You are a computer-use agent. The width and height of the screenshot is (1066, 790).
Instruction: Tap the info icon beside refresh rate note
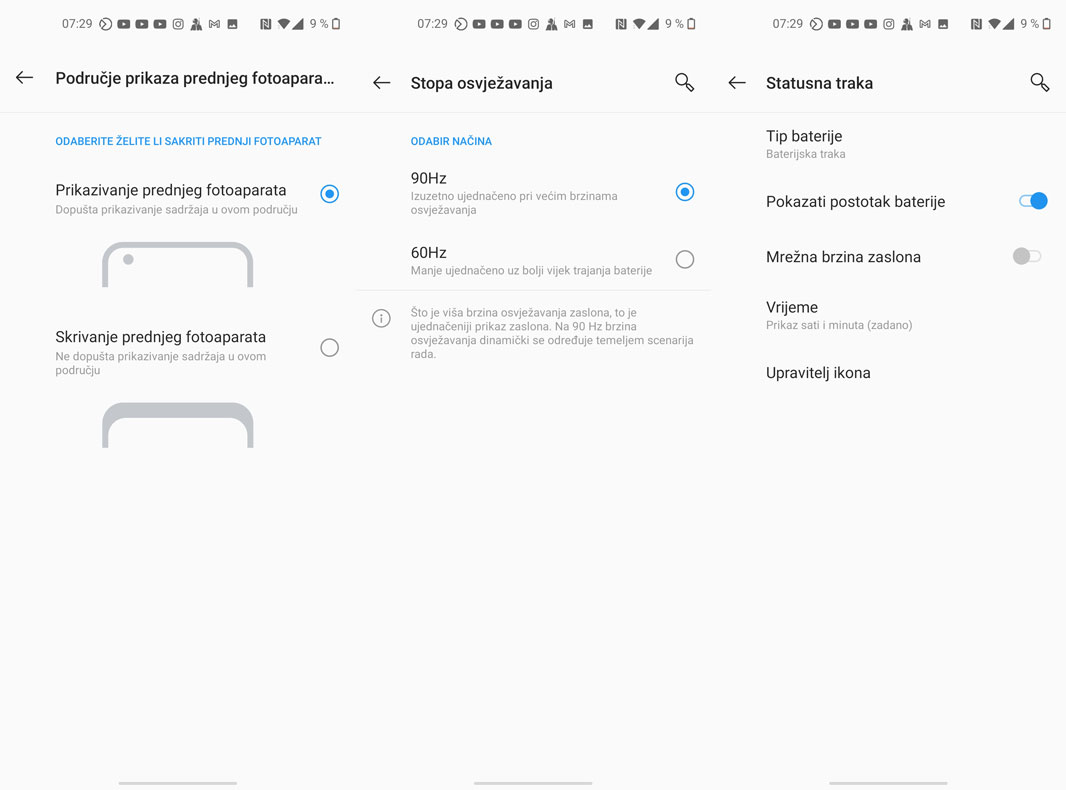coord(381,318)
